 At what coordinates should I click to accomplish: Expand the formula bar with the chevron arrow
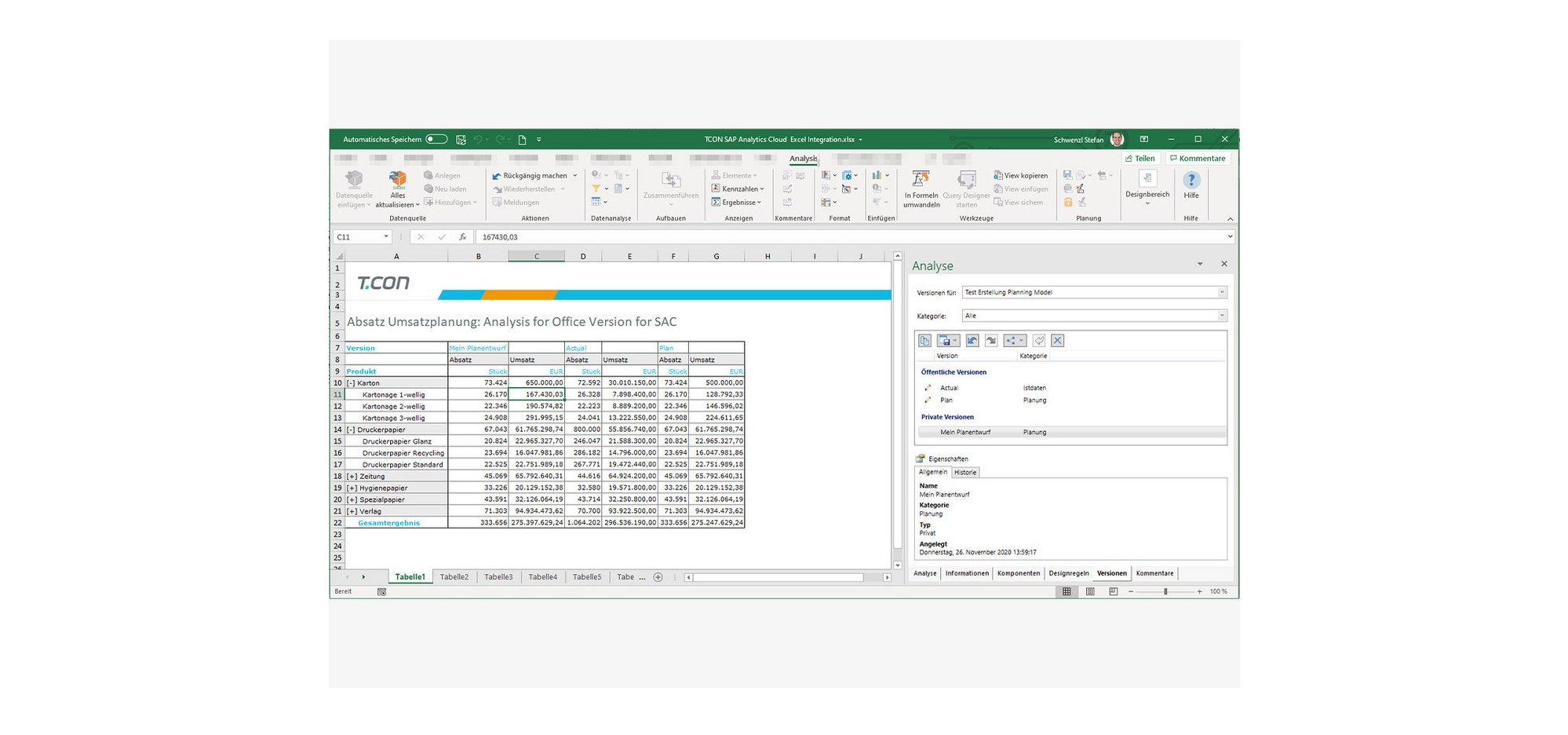[1230, 236]
